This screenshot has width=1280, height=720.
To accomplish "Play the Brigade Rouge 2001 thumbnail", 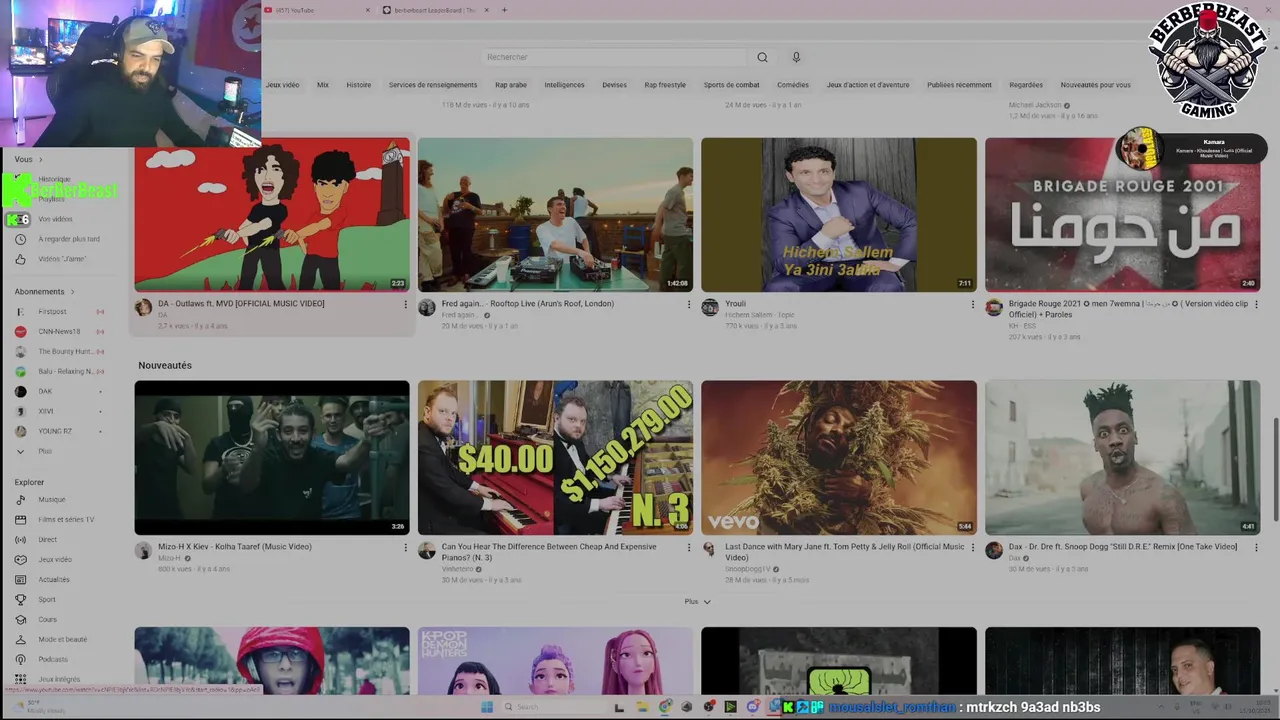I will [x=1122, y=215].
